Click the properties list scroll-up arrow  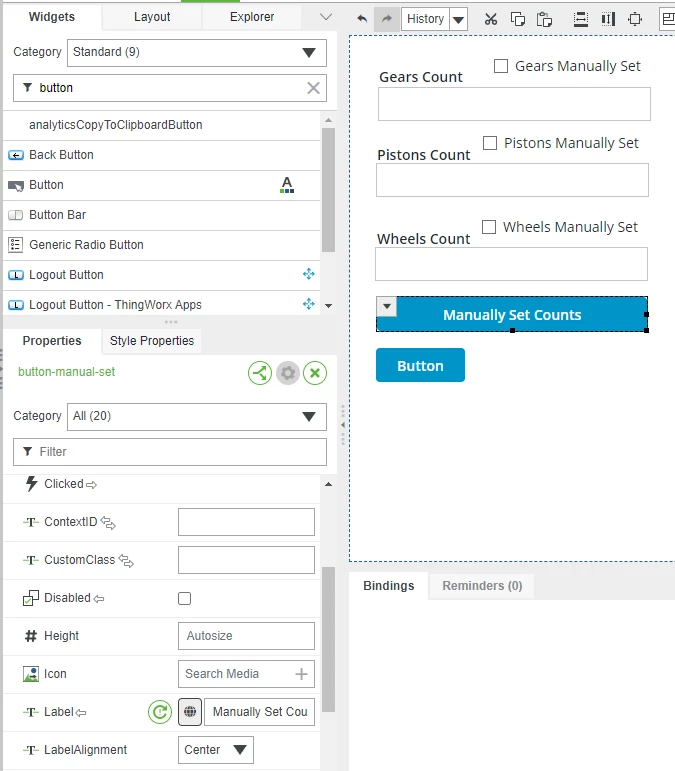pos(328,484)
